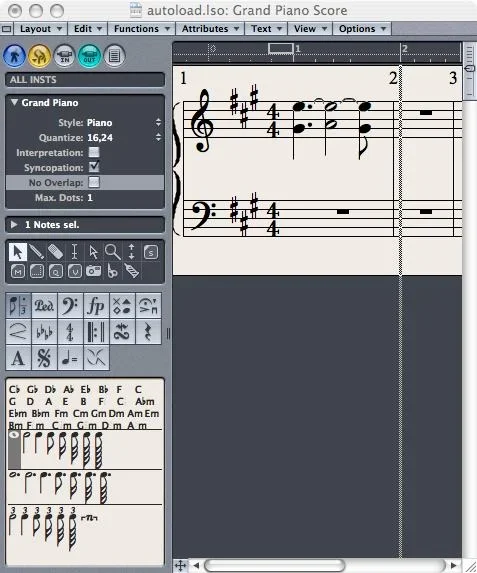Uncheck the Syncopation checkbox
The height and width of the screenshot is (573, 477).
point(94,167)
